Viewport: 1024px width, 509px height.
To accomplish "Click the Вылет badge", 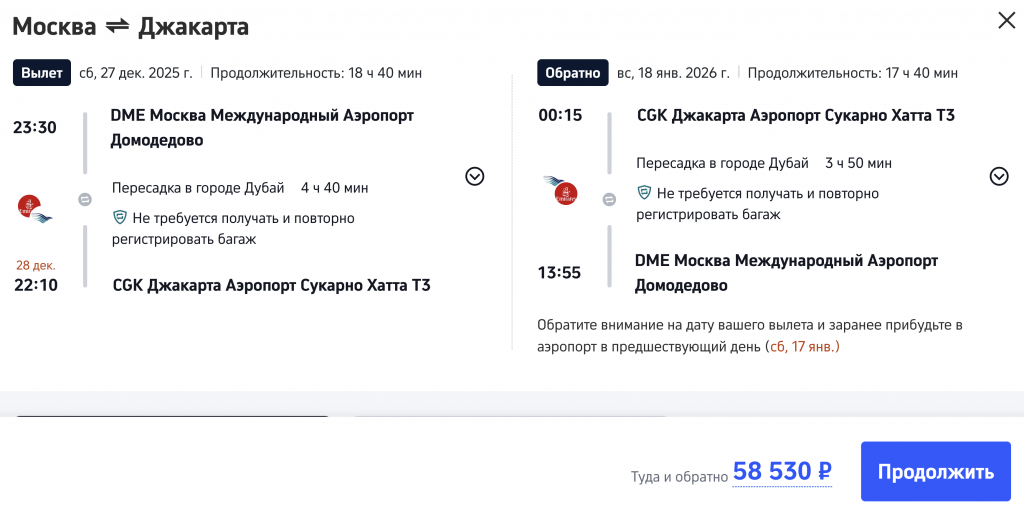I will pos(42,73).
